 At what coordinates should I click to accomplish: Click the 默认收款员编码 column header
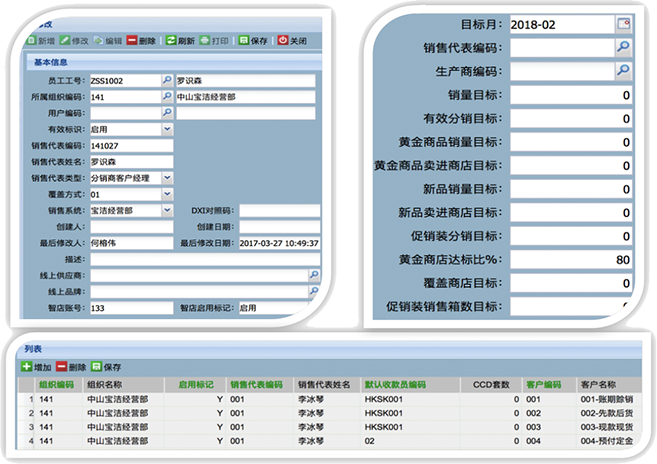[394, 383]
